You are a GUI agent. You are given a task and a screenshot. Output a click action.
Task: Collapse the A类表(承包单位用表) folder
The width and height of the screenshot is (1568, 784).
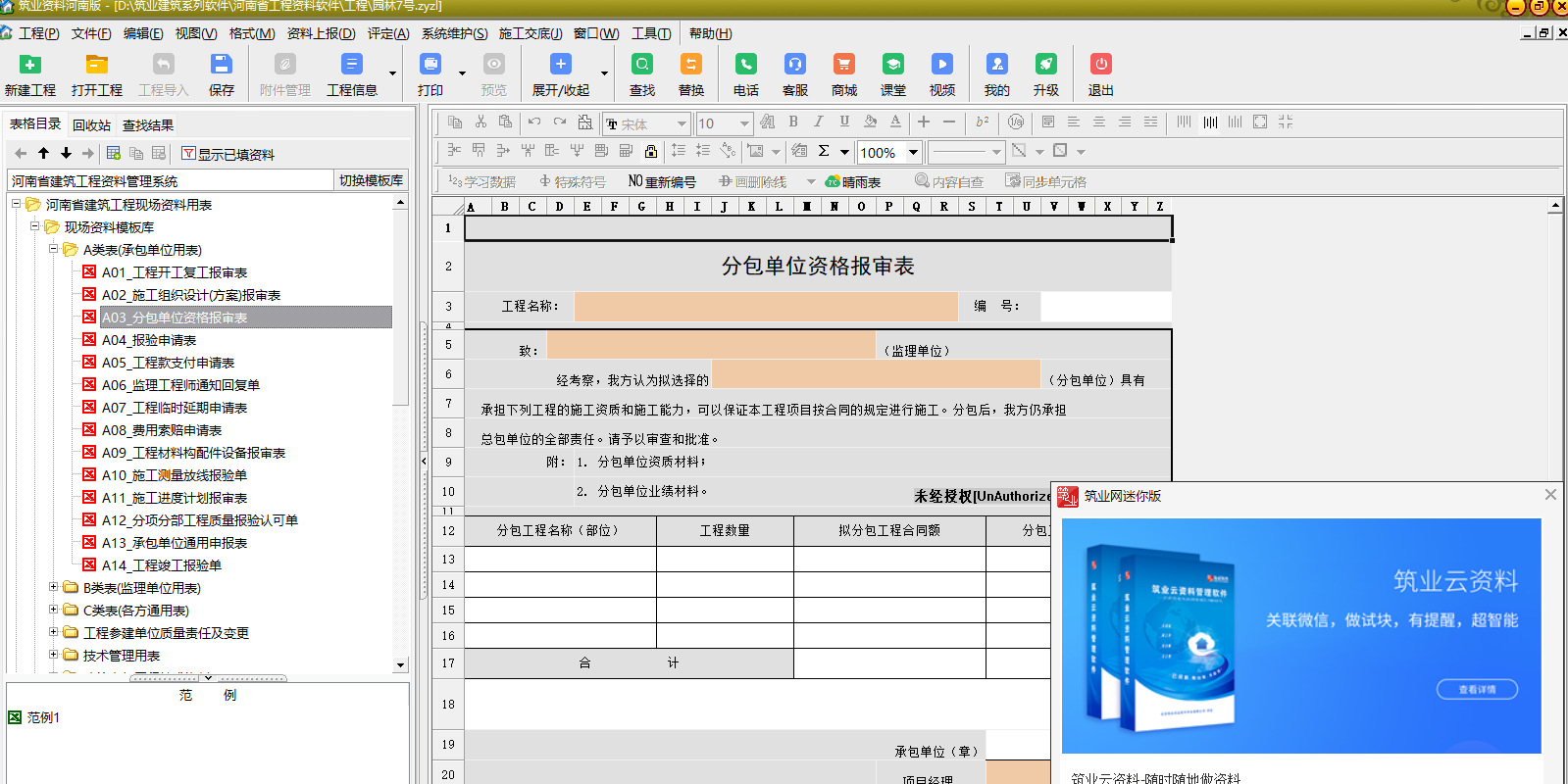[x=54, y=249]
